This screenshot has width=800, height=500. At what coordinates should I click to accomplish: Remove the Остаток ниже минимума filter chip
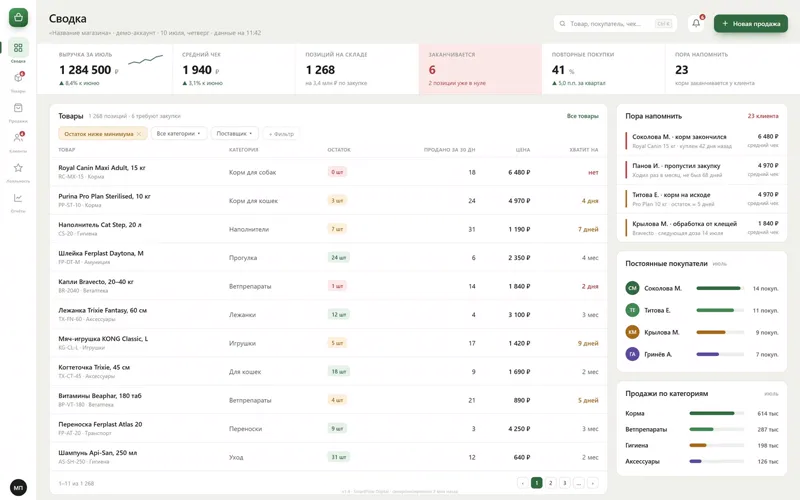click(139, 134)
